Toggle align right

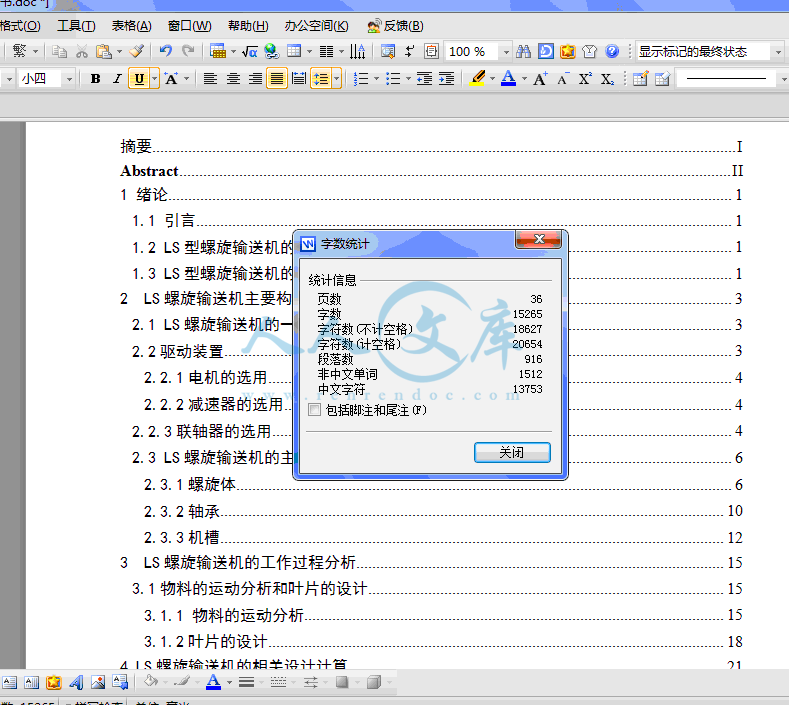point(255,79)
